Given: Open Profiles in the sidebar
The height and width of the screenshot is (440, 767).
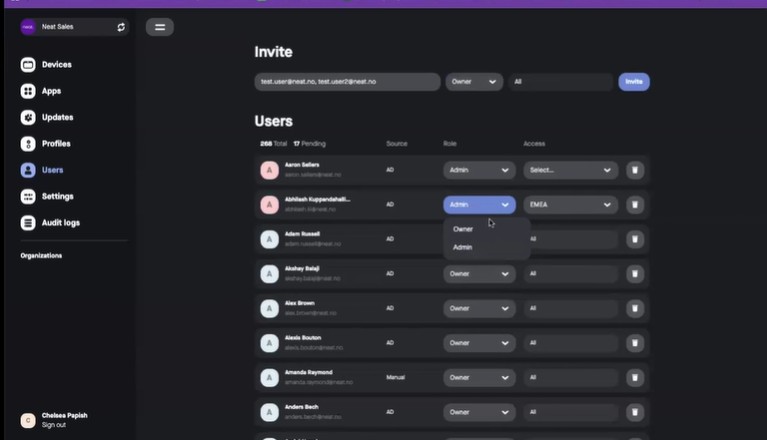Looking at the screenshot, I should click(x=45, y=144).
